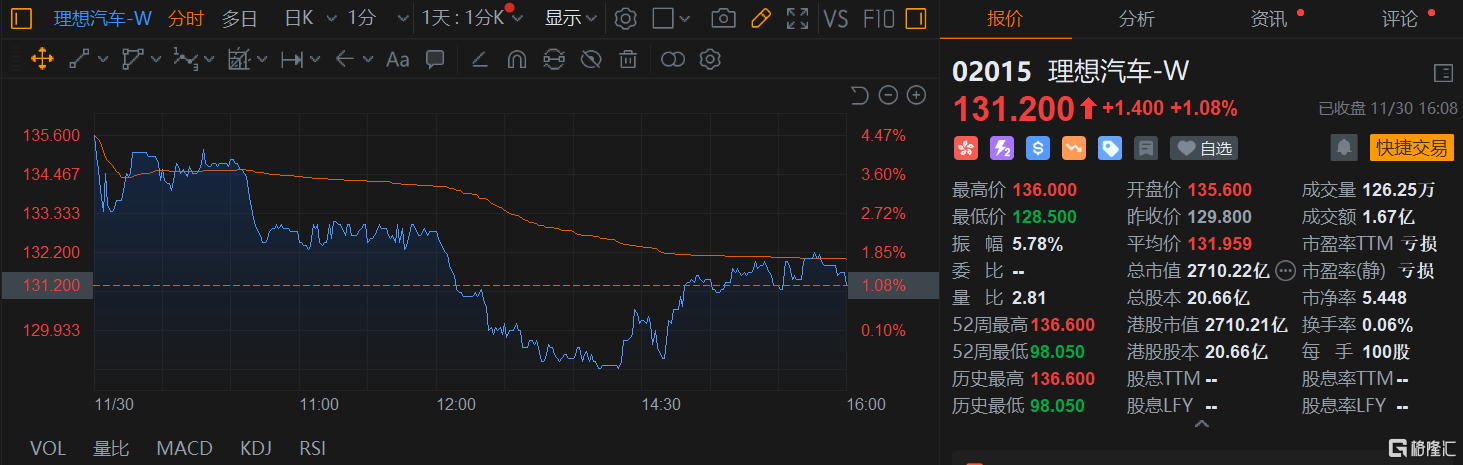The width and height of the screenshot is (1463, 465).
Task: Activate the magnet snap tool
Action: [x=516, y=60]
